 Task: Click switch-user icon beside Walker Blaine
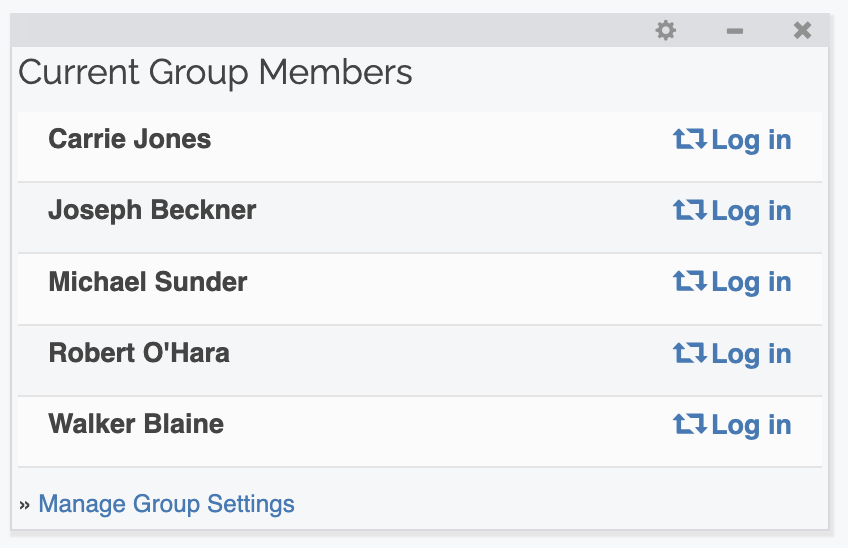pos(690,424)
